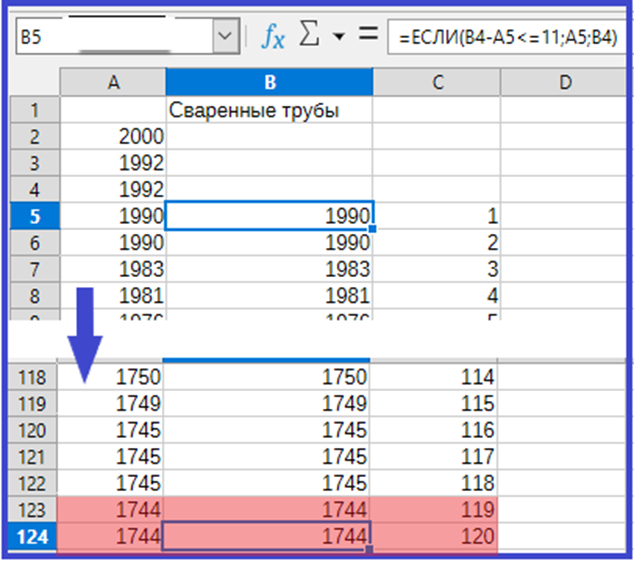Open the Name Box dropdown list

[225, 38]
